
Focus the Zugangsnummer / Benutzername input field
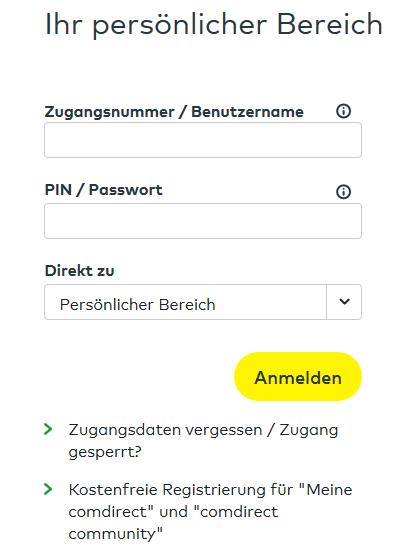pos(203,140)
